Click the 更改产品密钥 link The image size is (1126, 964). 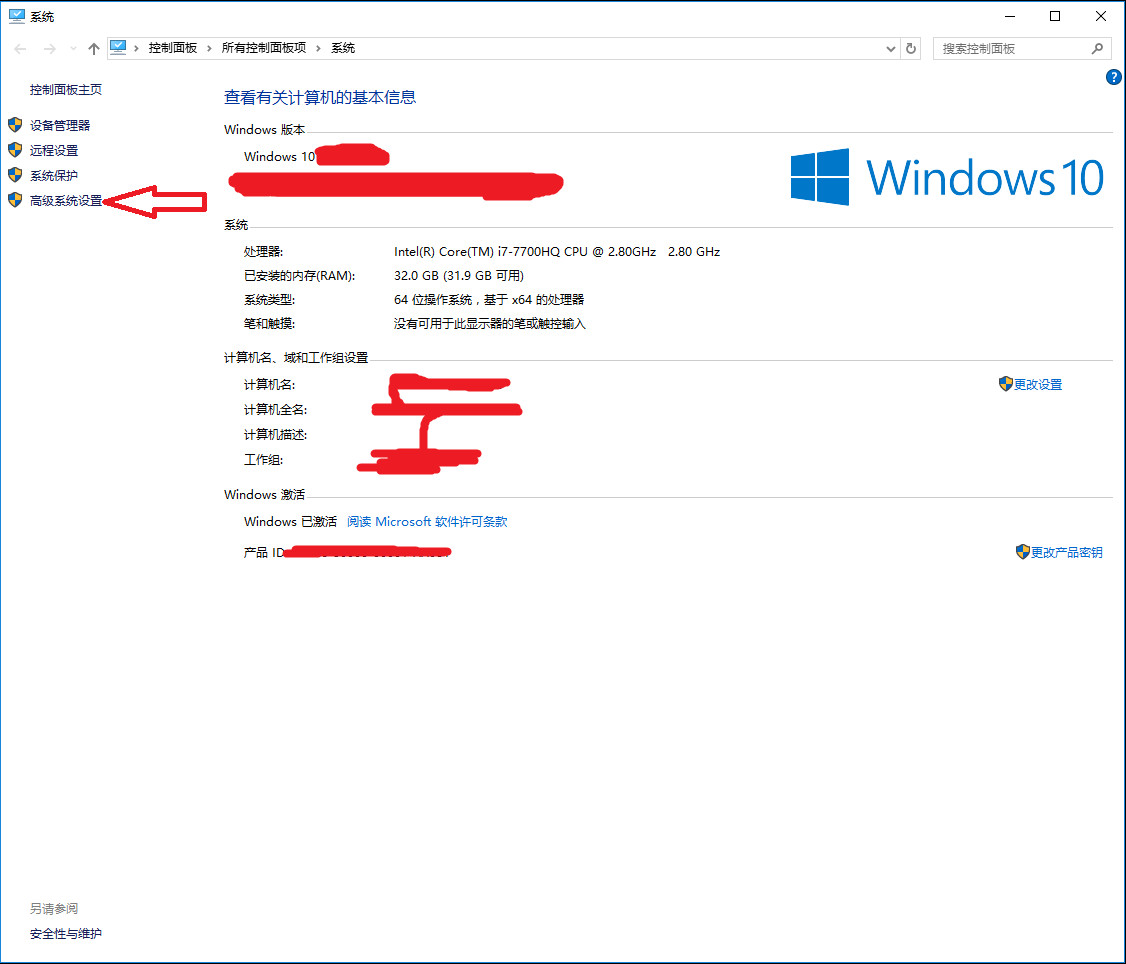1066,552
